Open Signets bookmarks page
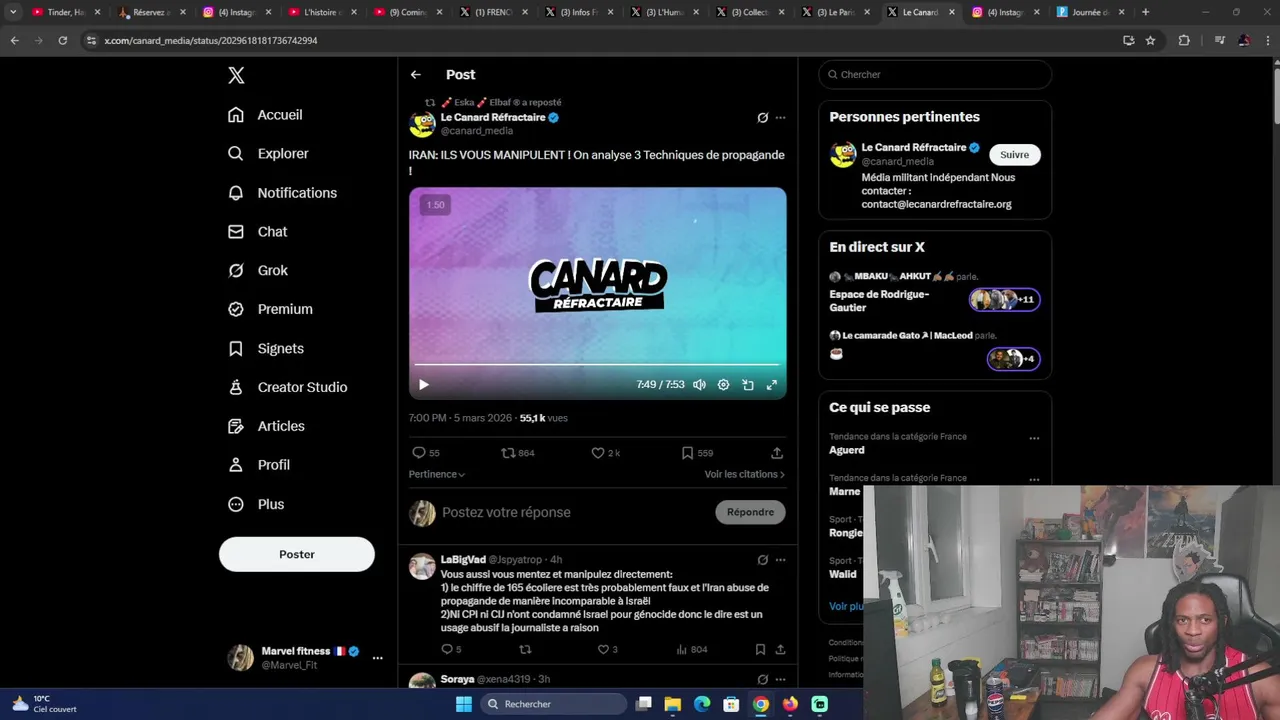This screenshot has width=1280, height=720. 266,349
